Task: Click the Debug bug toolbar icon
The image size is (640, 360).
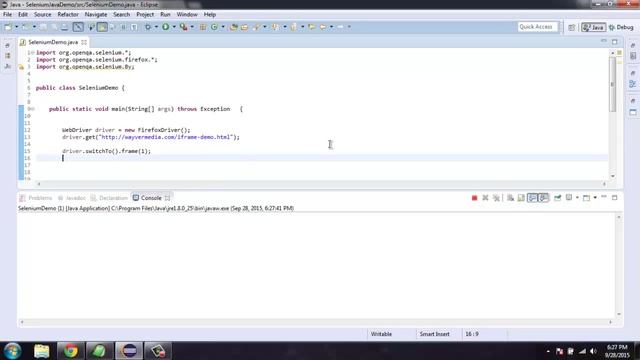Action: [148, 27]
